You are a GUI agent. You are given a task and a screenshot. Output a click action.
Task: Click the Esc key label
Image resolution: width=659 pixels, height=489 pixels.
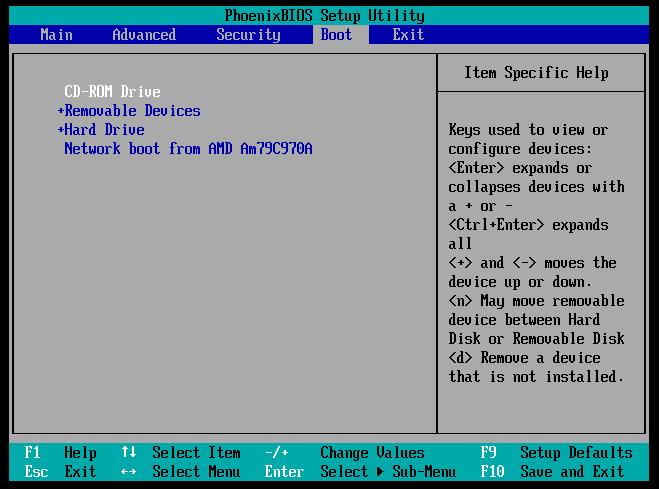pos(36,472)
